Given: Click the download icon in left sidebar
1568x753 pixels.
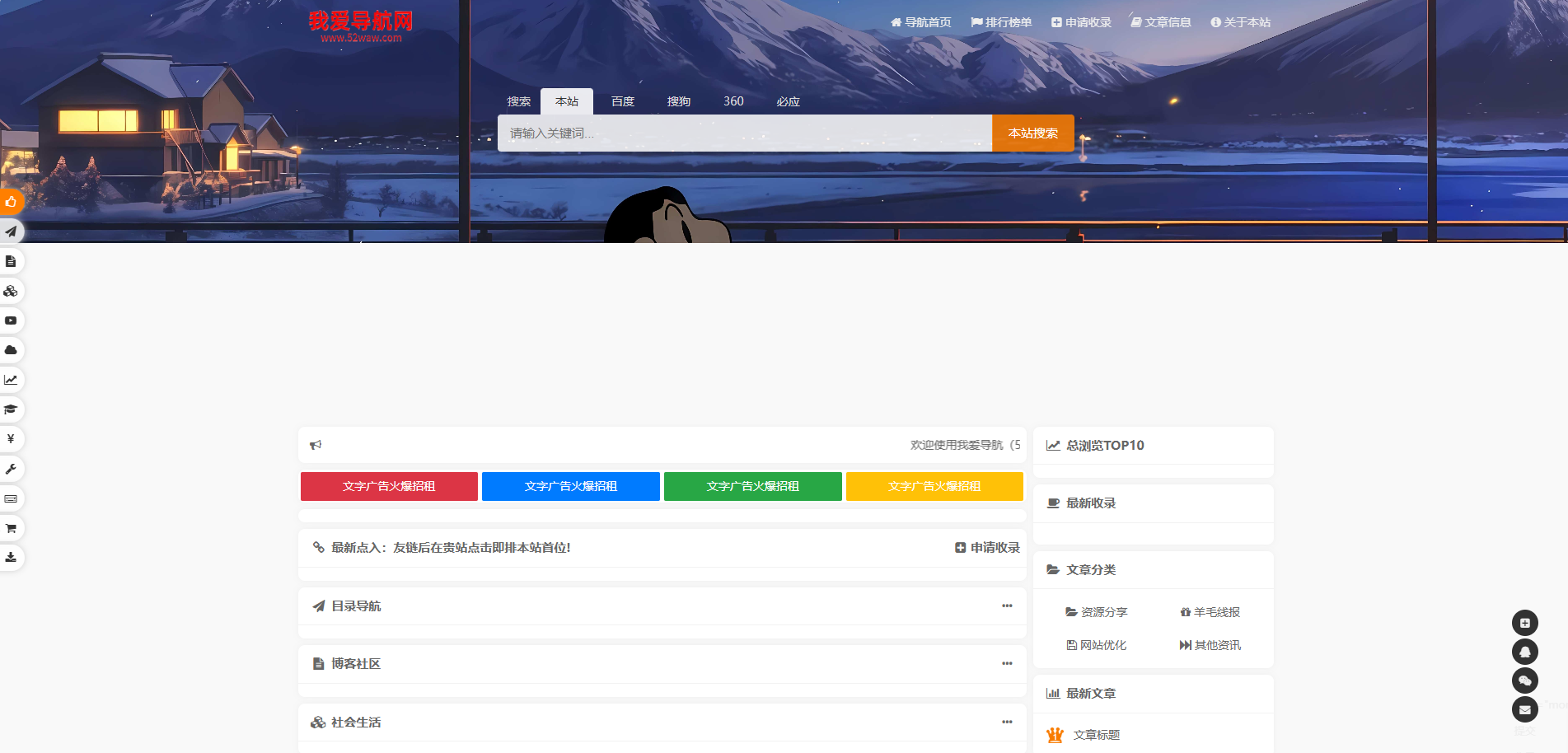Looking at the screenshot, I should point(11,558).
